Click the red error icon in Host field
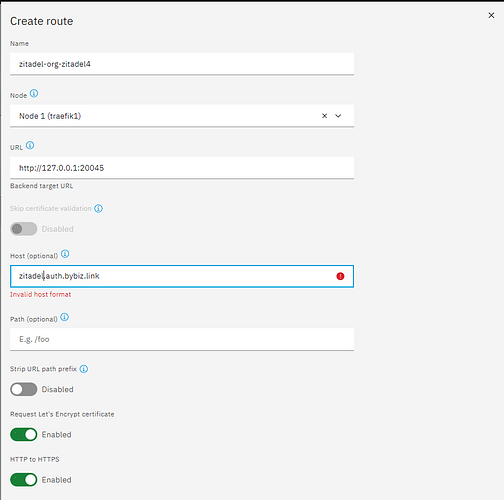This screenshot has width=504, height=500. [340, 276]
